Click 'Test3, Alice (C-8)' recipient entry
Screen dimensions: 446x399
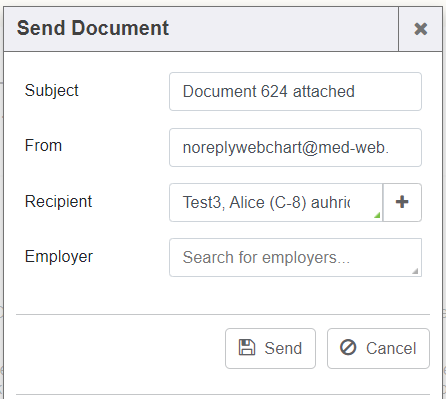point(244,202)
